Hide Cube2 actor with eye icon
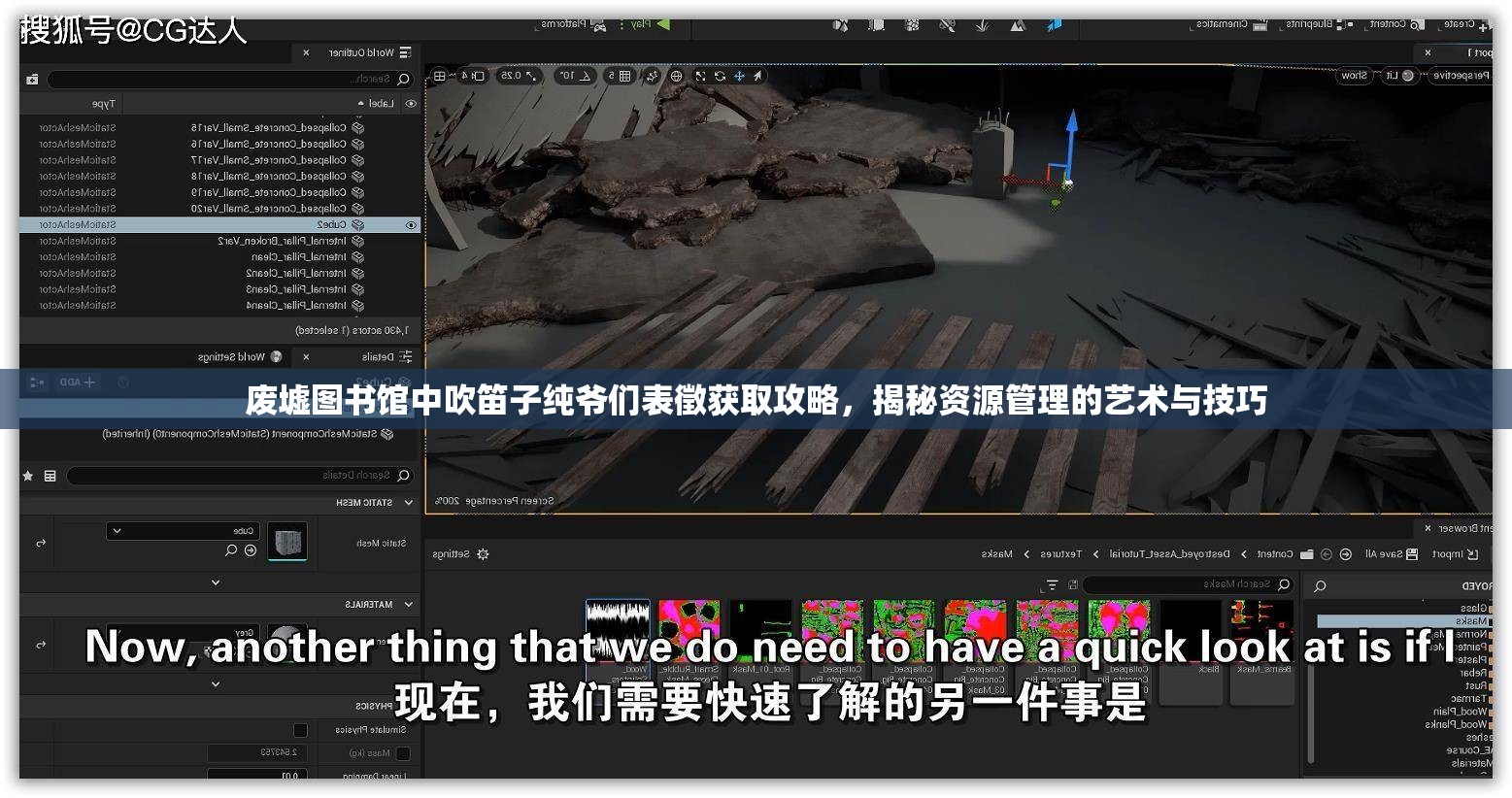This screenshot has height=798, width=1512. coord(411,224)
